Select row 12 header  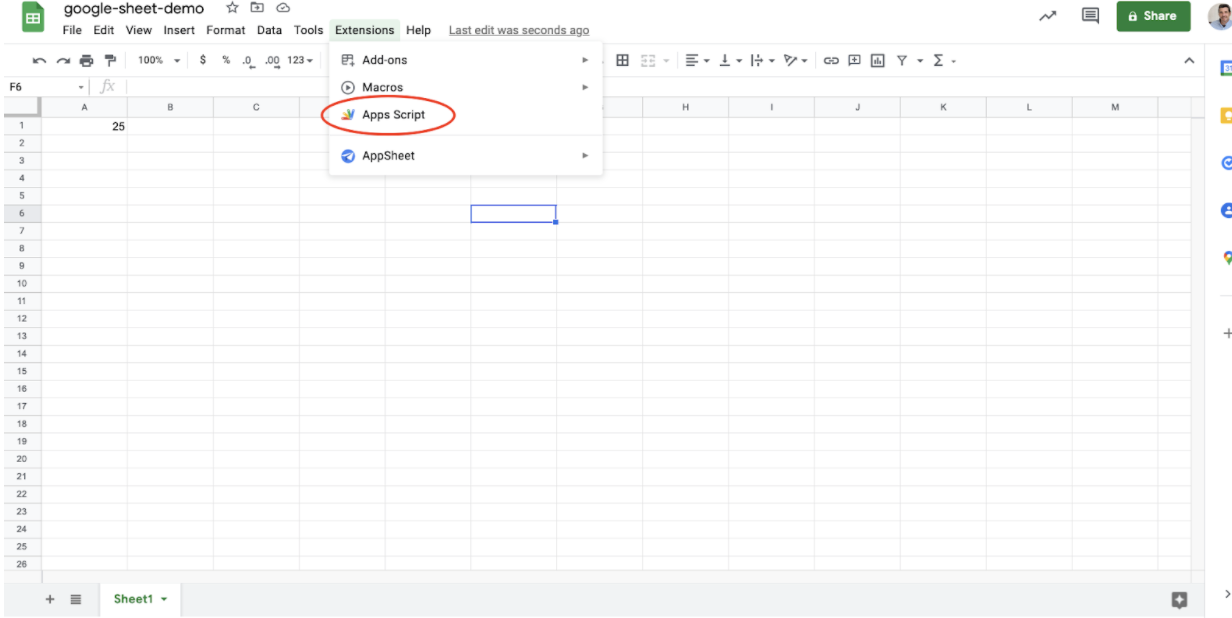pos(21,318)
